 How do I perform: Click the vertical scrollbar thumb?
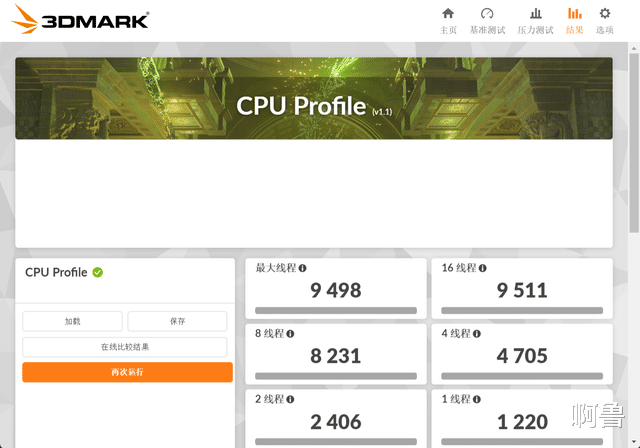(634, 143)
